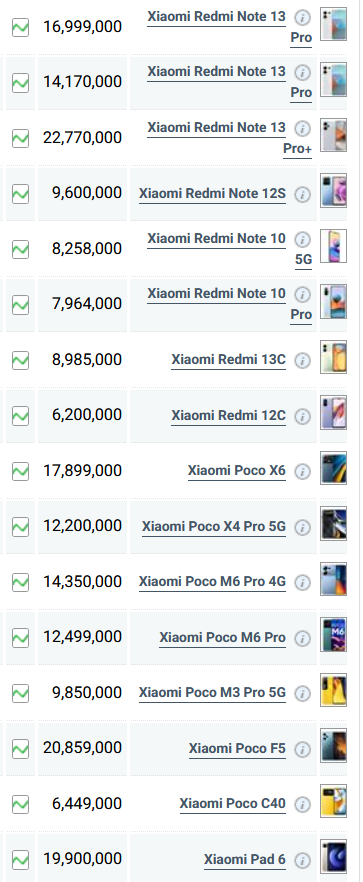Image resolution: width=363 pixels, height=882 pixels.
Task: Show info for Xiaomi Poco M6 Pro 4G
Action: tap(303, 583)
